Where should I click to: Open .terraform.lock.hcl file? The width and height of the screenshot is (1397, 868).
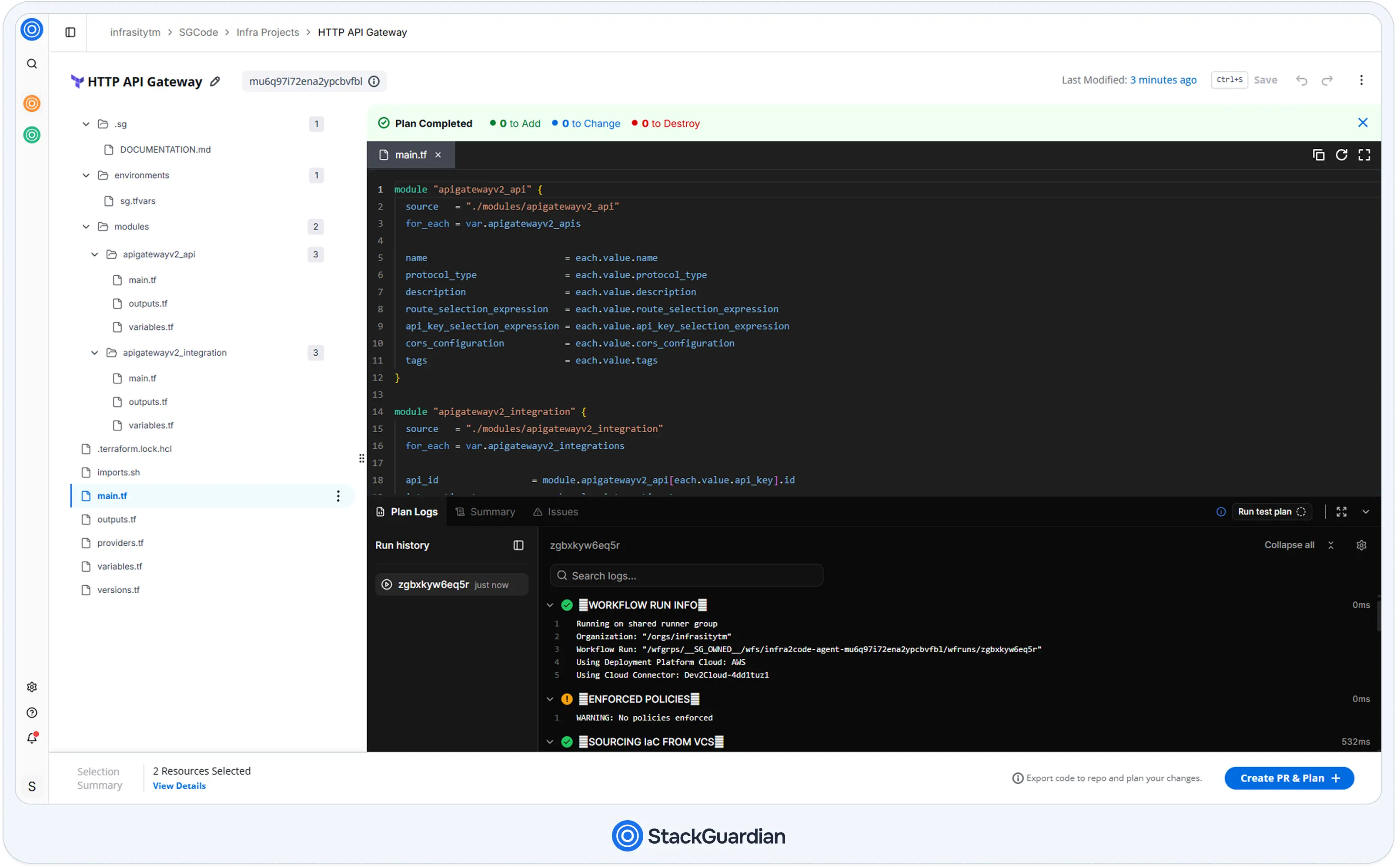click(x=134, y=449)
